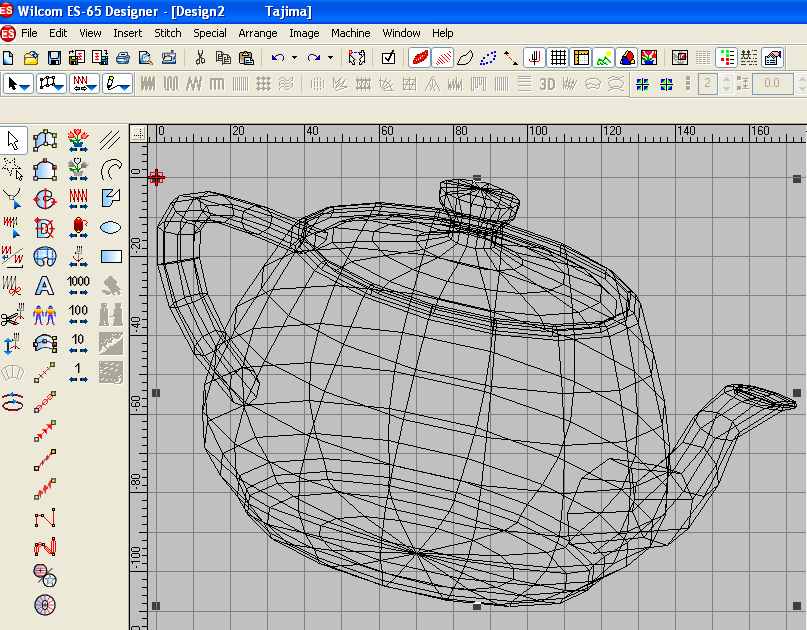Screen dimensions: 807x630
Task: Open the Stitch menu
Action: click(168, 33)
